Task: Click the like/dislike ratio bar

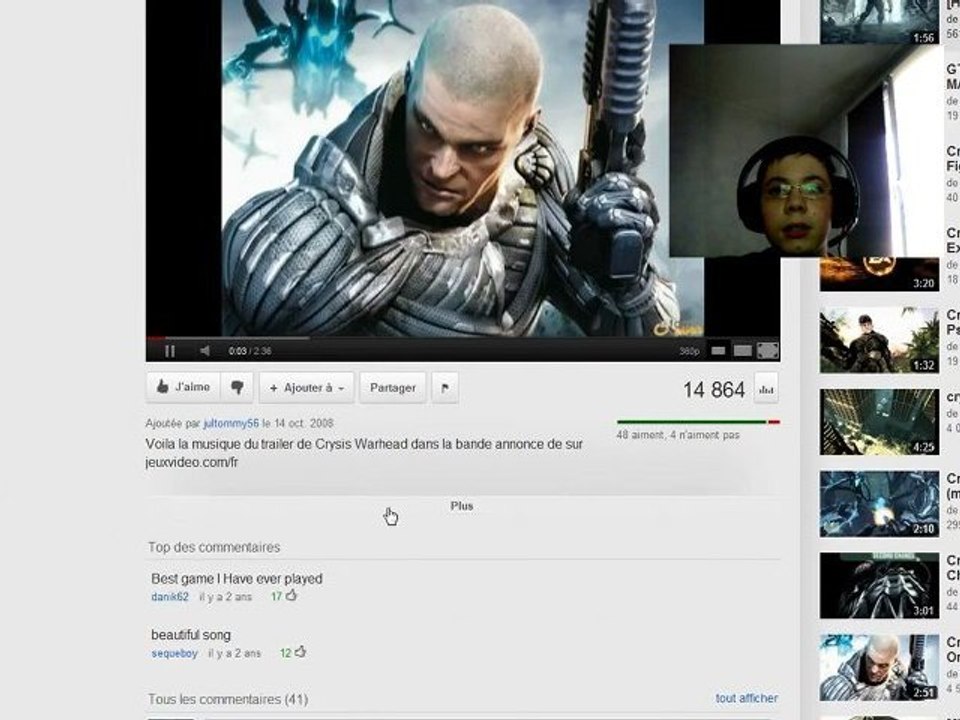Action: coord(698,422)
